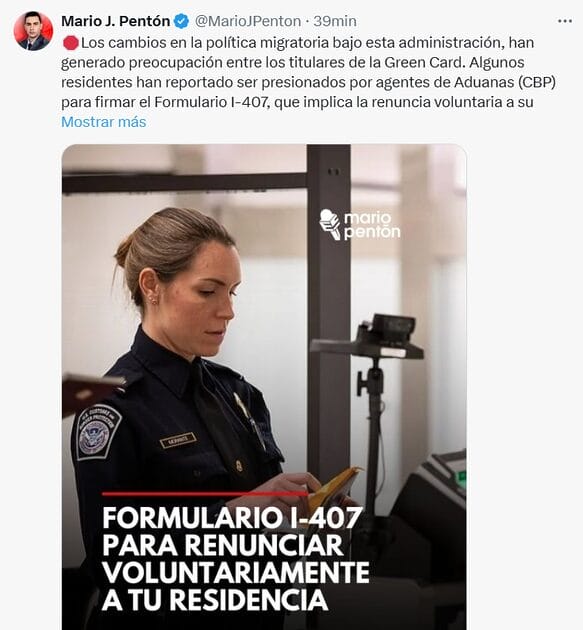
Task: Click the FORMULARIO I-407 headline in image
Action: click(232, 518)
